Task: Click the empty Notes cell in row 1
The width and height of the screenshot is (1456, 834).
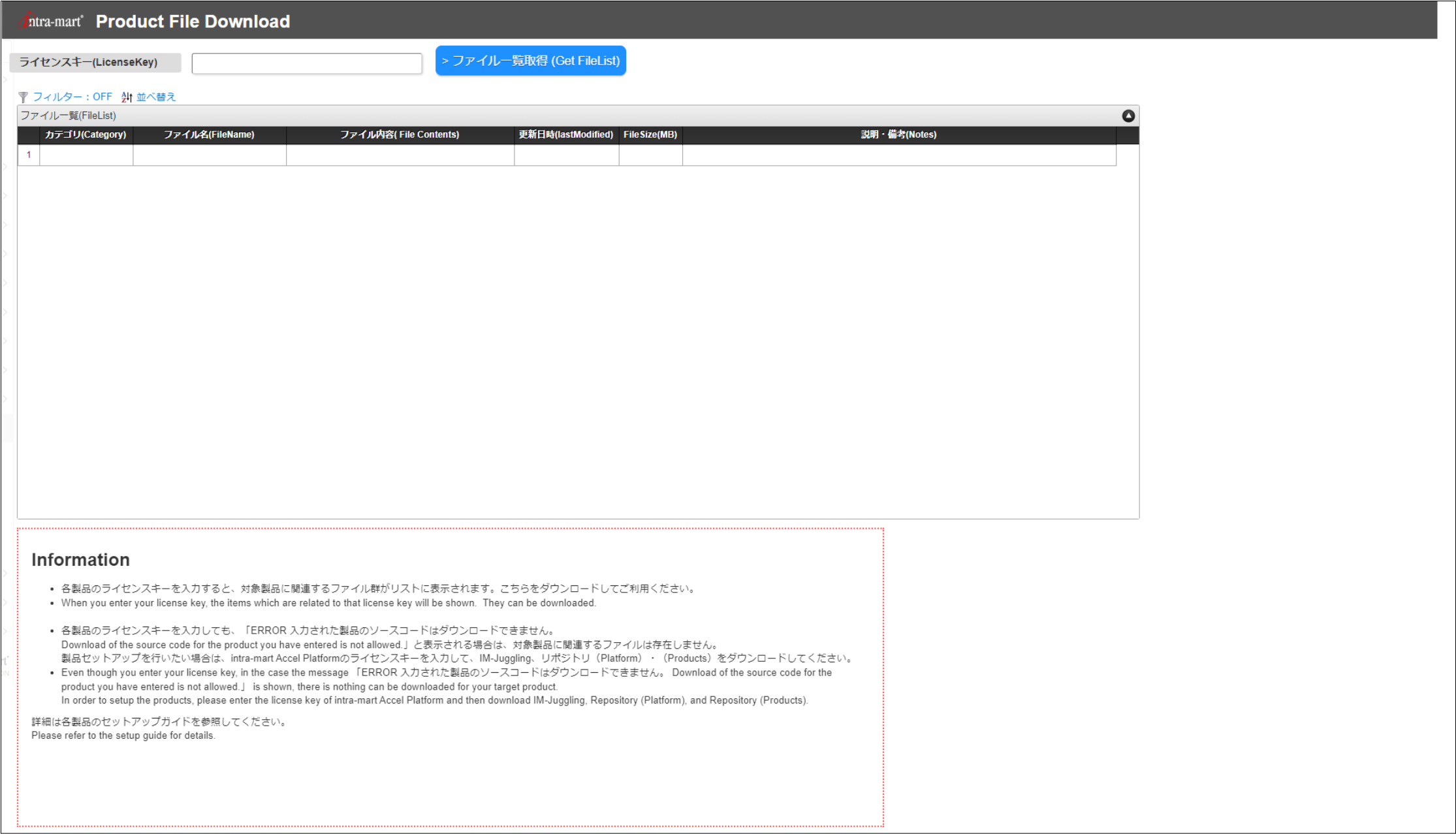Action: [899, 155]
